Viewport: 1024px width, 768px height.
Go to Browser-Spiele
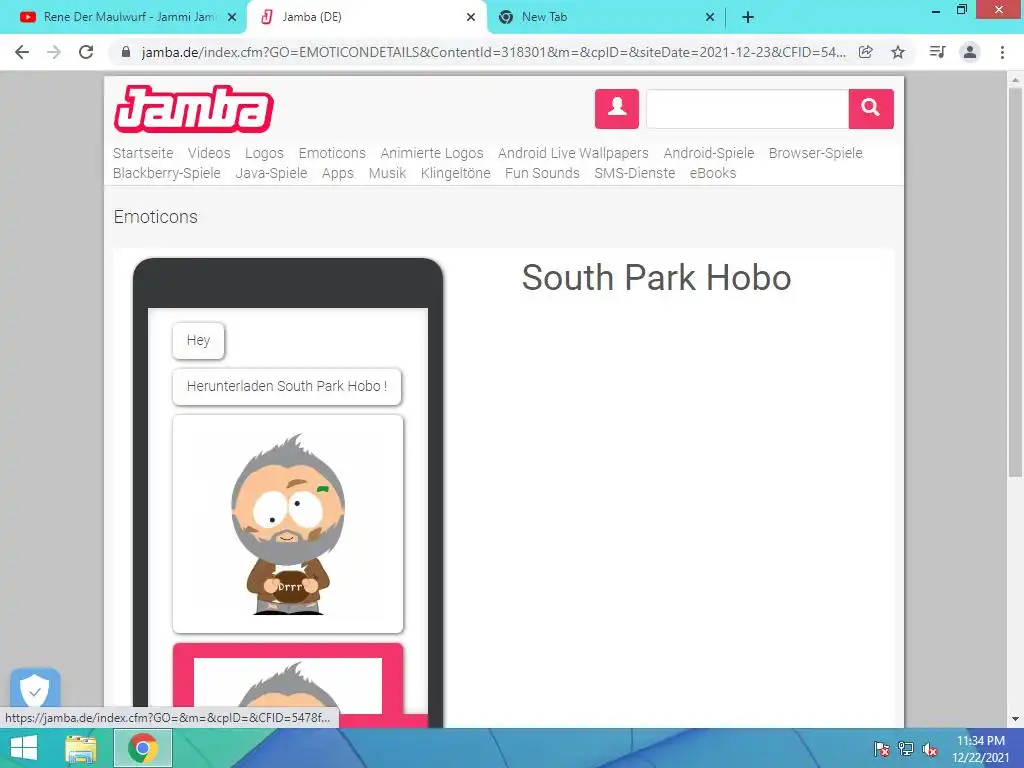pos(816,153)
